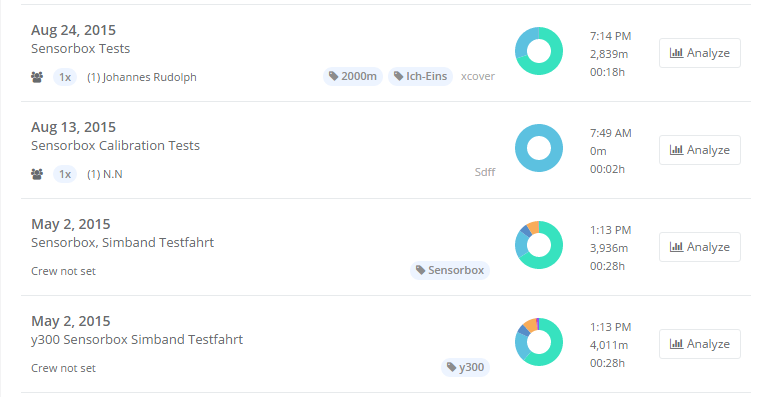
Task: Select the Sensorbox tag
Action: 450,270
